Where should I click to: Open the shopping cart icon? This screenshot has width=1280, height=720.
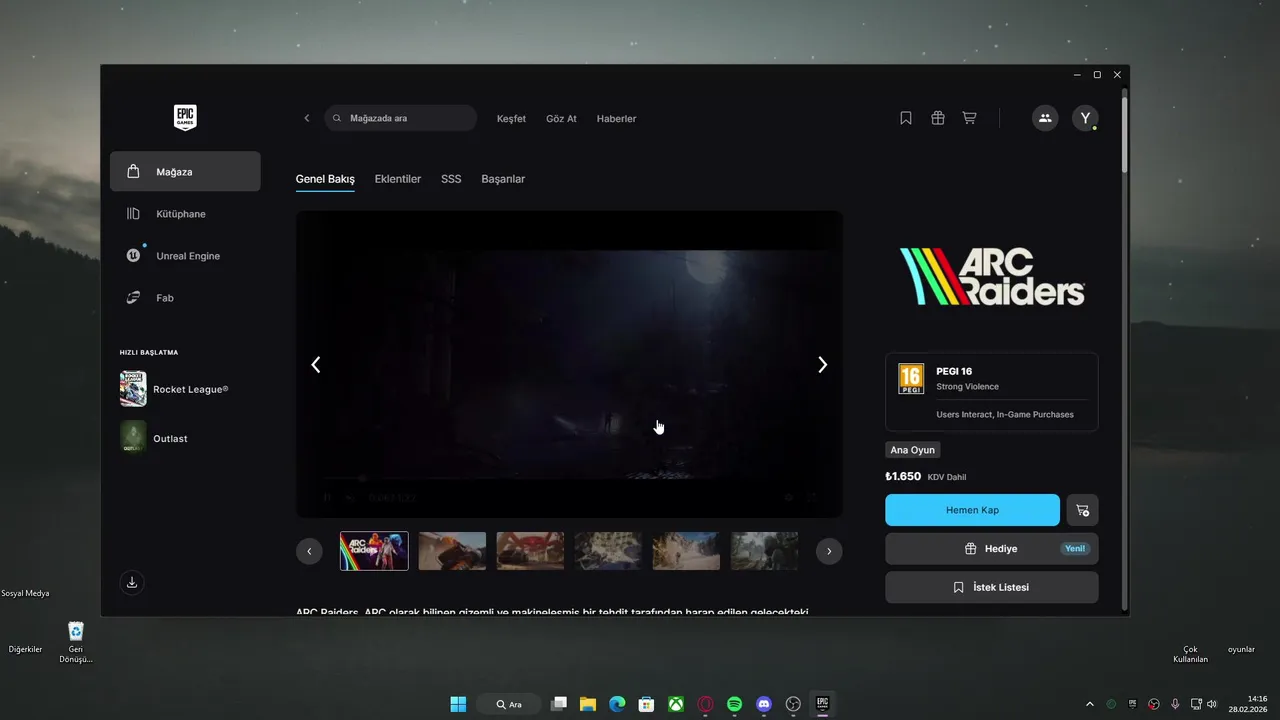[969, 118]
